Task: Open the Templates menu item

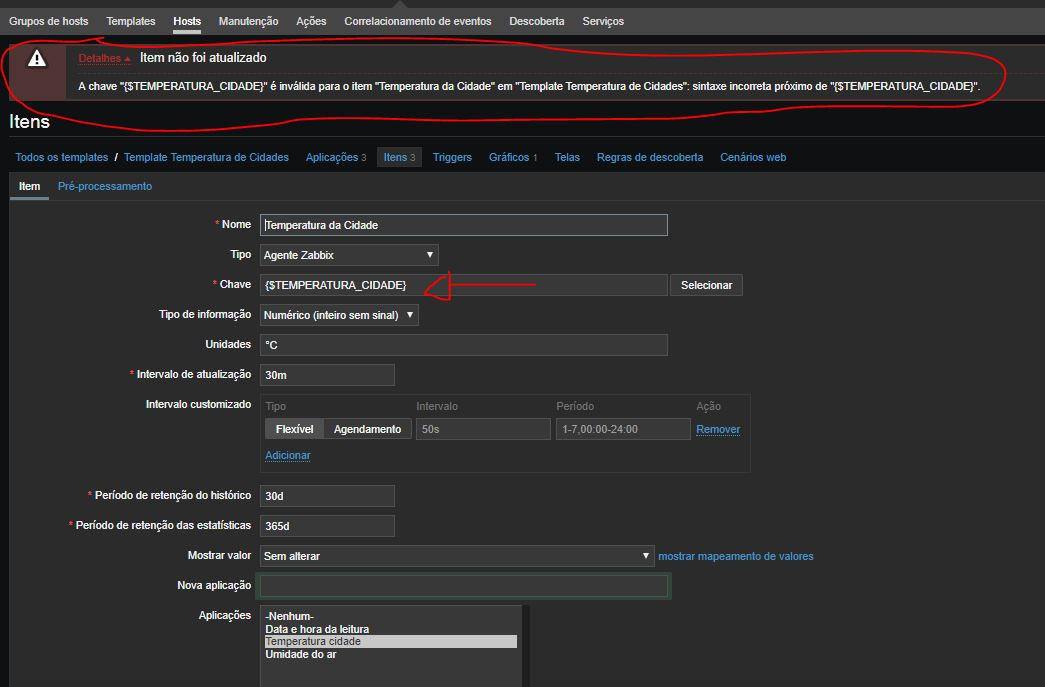Action: point(130,21)
